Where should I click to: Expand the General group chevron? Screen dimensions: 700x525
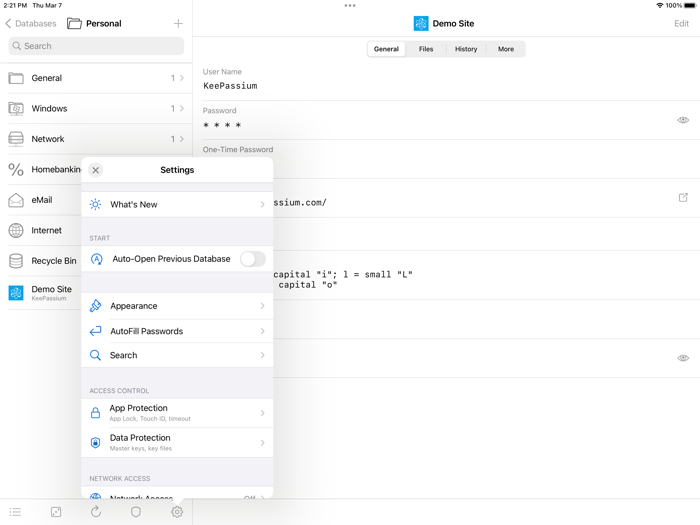pyautogui.click(x=182, y=78)
